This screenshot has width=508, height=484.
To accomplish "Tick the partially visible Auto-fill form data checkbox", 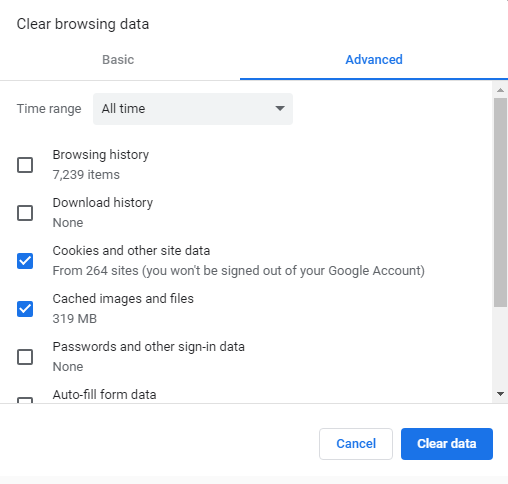I will 25,400.
